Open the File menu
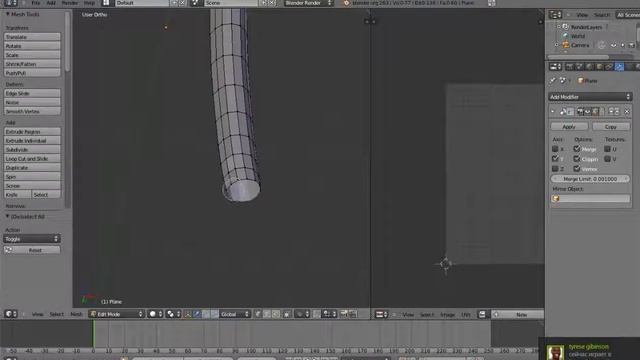Image resolution: width=640 pixels, height=360 pixels. point(36,3)
